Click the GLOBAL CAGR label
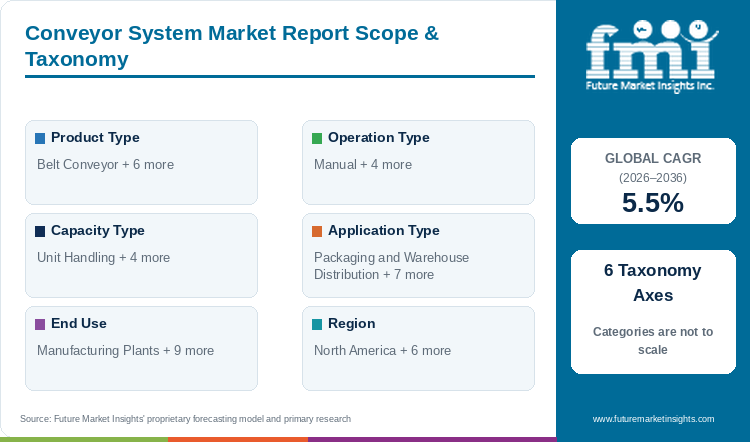 click(x=653, y=158)
